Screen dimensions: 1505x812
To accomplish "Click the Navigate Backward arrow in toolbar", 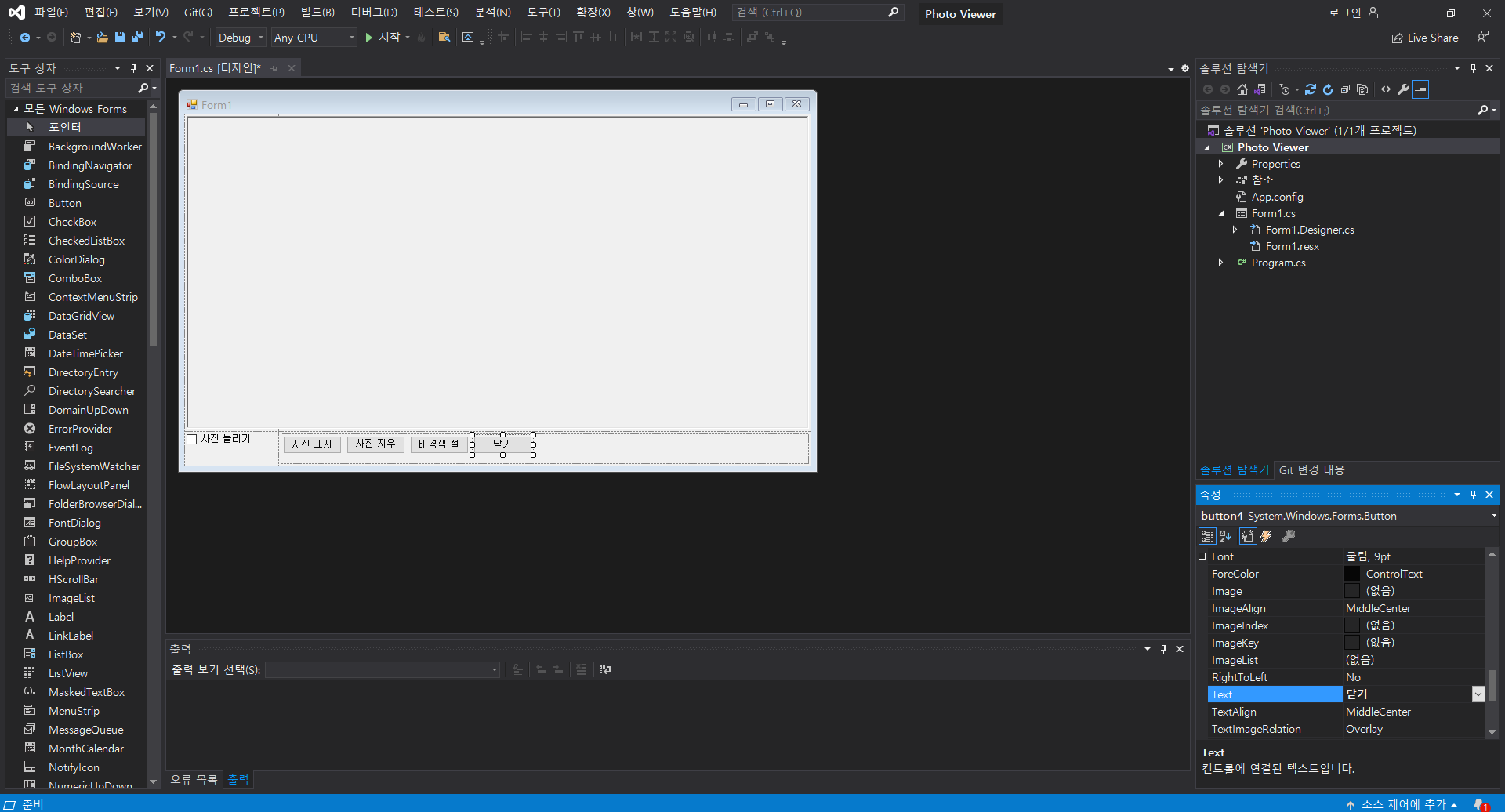I will [25, 38].
